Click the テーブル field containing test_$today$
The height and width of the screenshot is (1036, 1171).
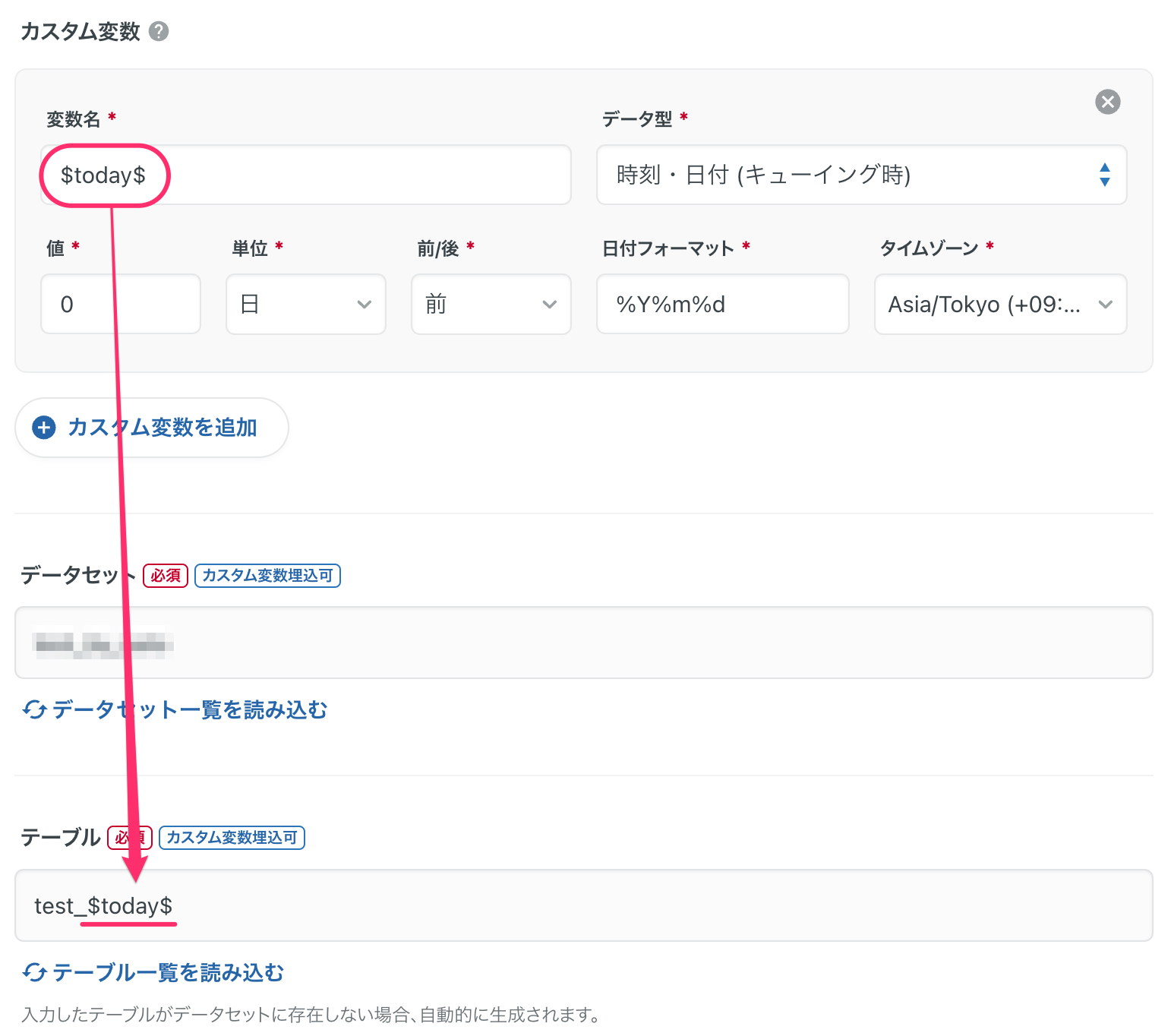pyautogui.click(x=584, y=905)
